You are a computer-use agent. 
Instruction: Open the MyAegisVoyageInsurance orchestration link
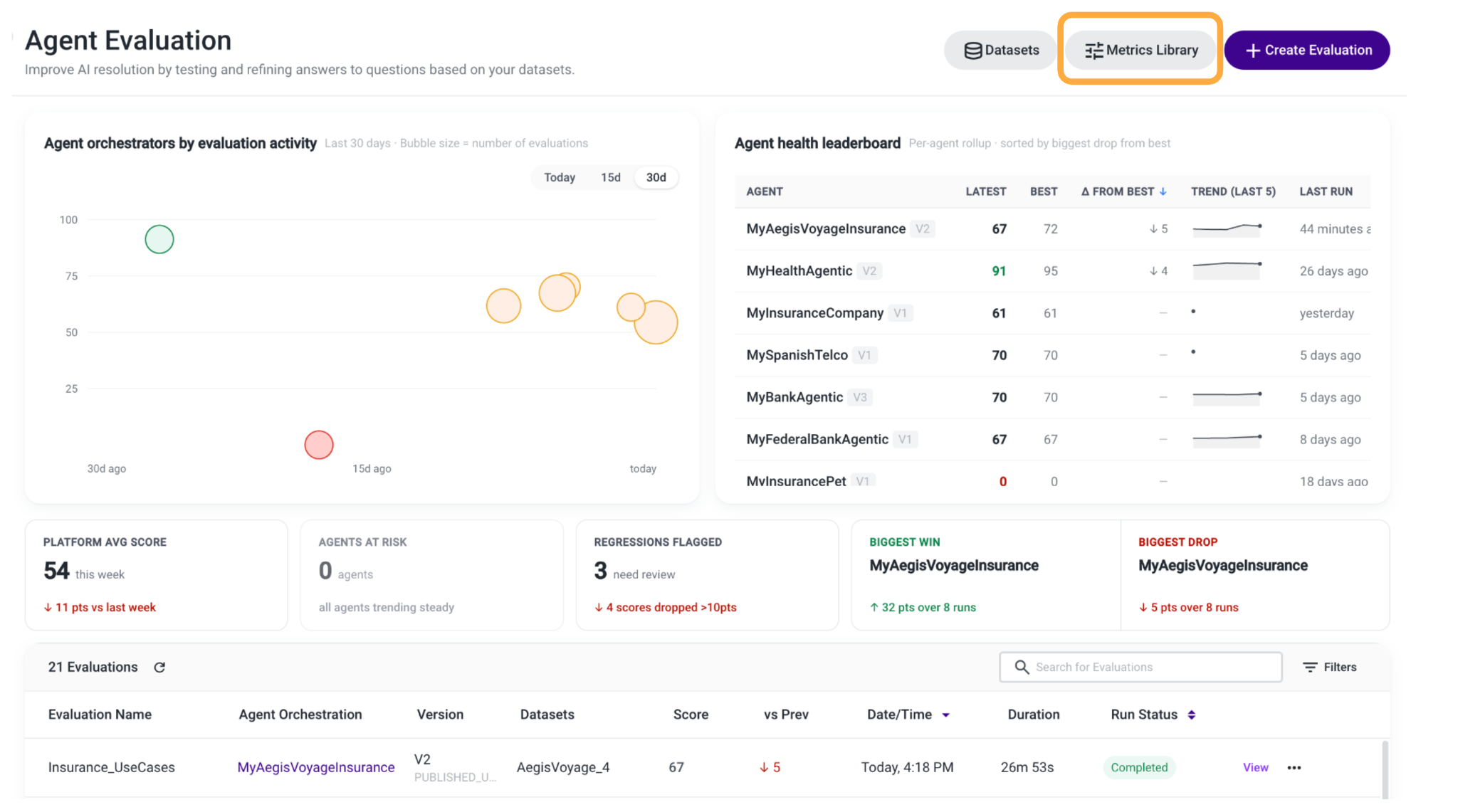(316, 767)
